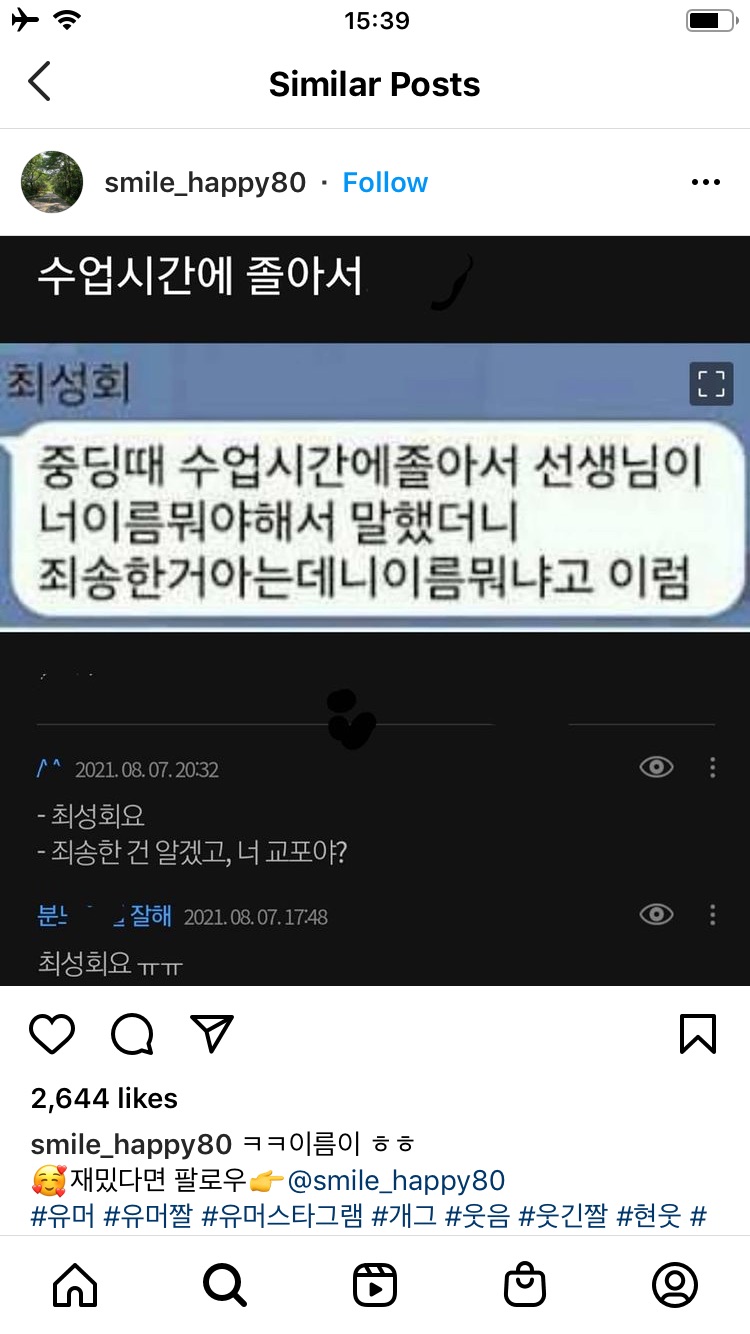The image size is (750, 1334).
Task: Open the Shop bag tab
Action: tap(525, 1285)
